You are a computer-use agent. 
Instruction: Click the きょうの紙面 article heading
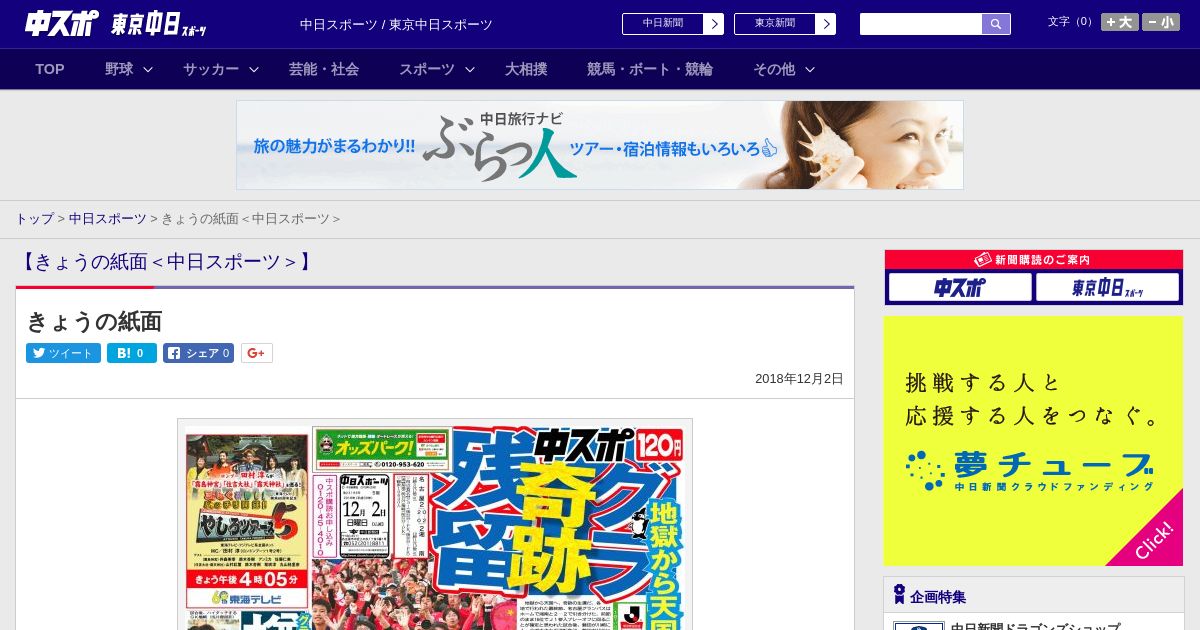coord(94,321)
